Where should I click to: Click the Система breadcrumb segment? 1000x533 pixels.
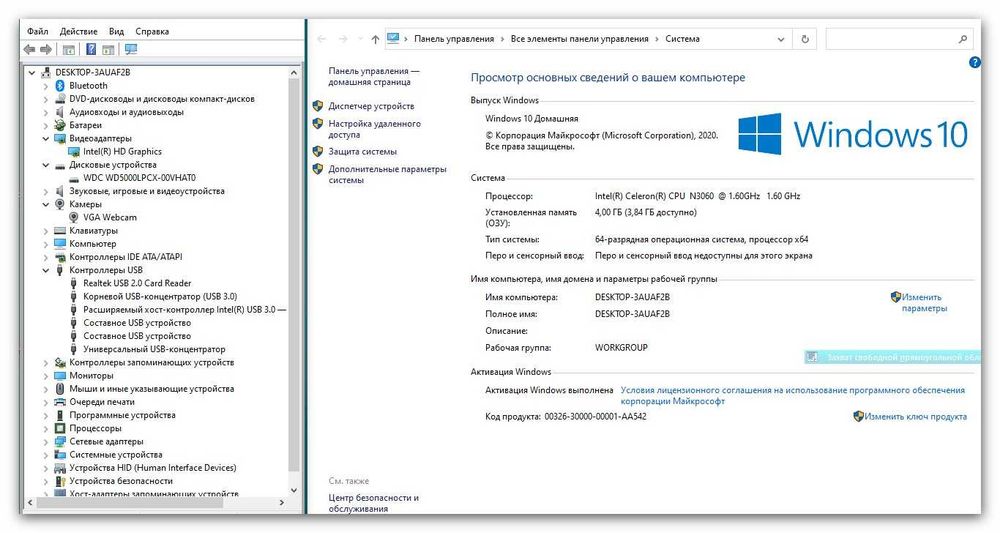coord(682,39)
